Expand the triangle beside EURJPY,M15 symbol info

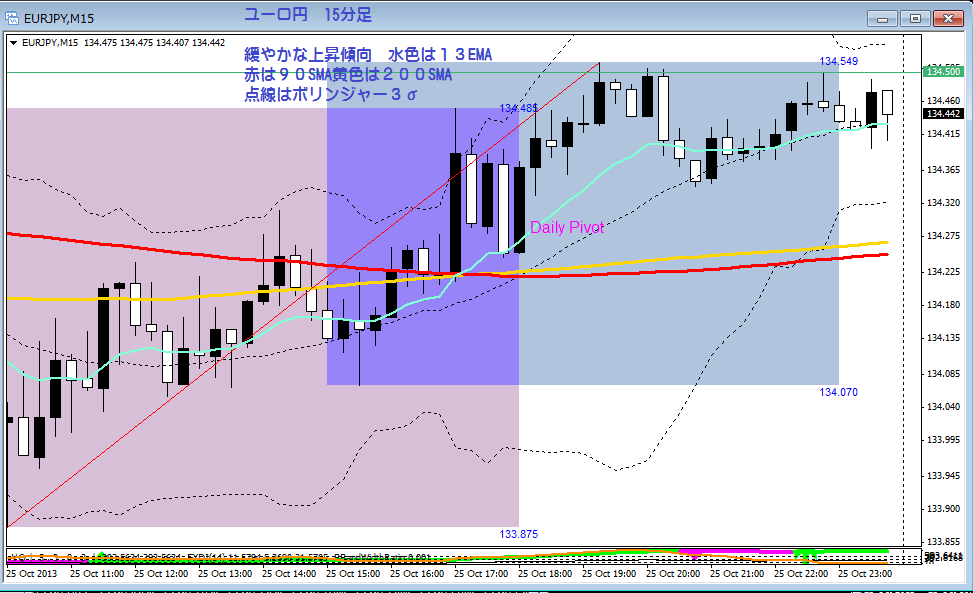point(13,43)
